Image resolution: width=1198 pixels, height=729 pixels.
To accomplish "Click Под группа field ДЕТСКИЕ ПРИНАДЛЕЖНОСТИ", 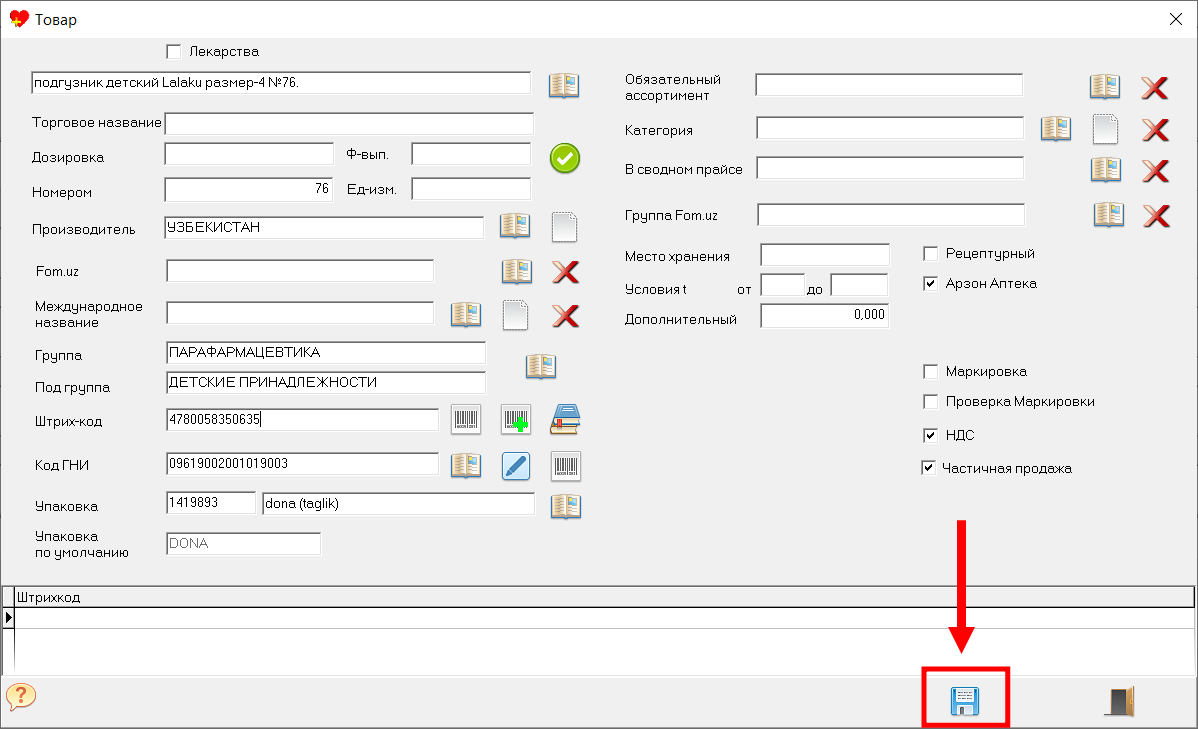I will coord(325,382).
